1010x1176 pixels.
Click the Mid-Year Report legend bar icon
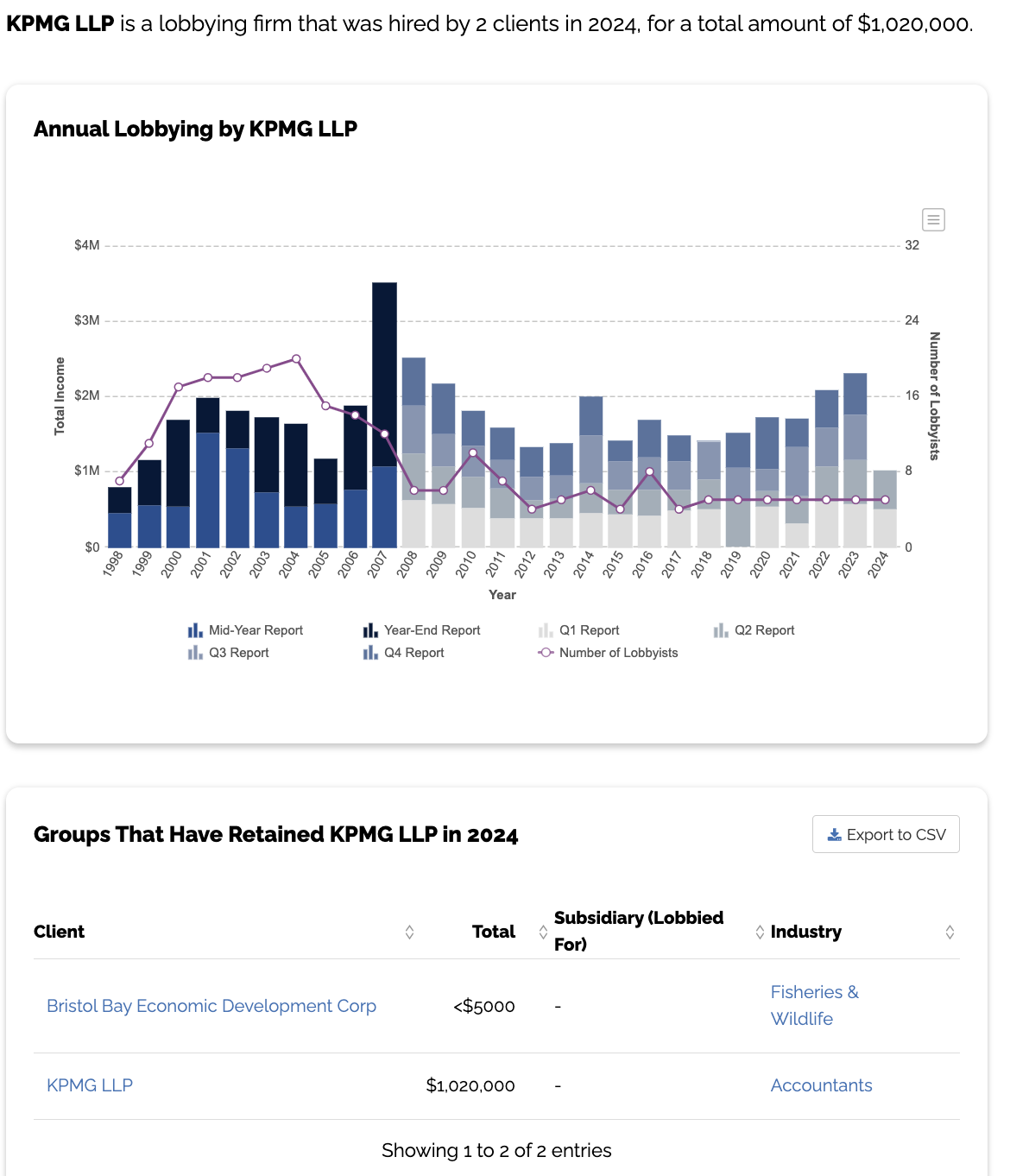pos(195,630)
